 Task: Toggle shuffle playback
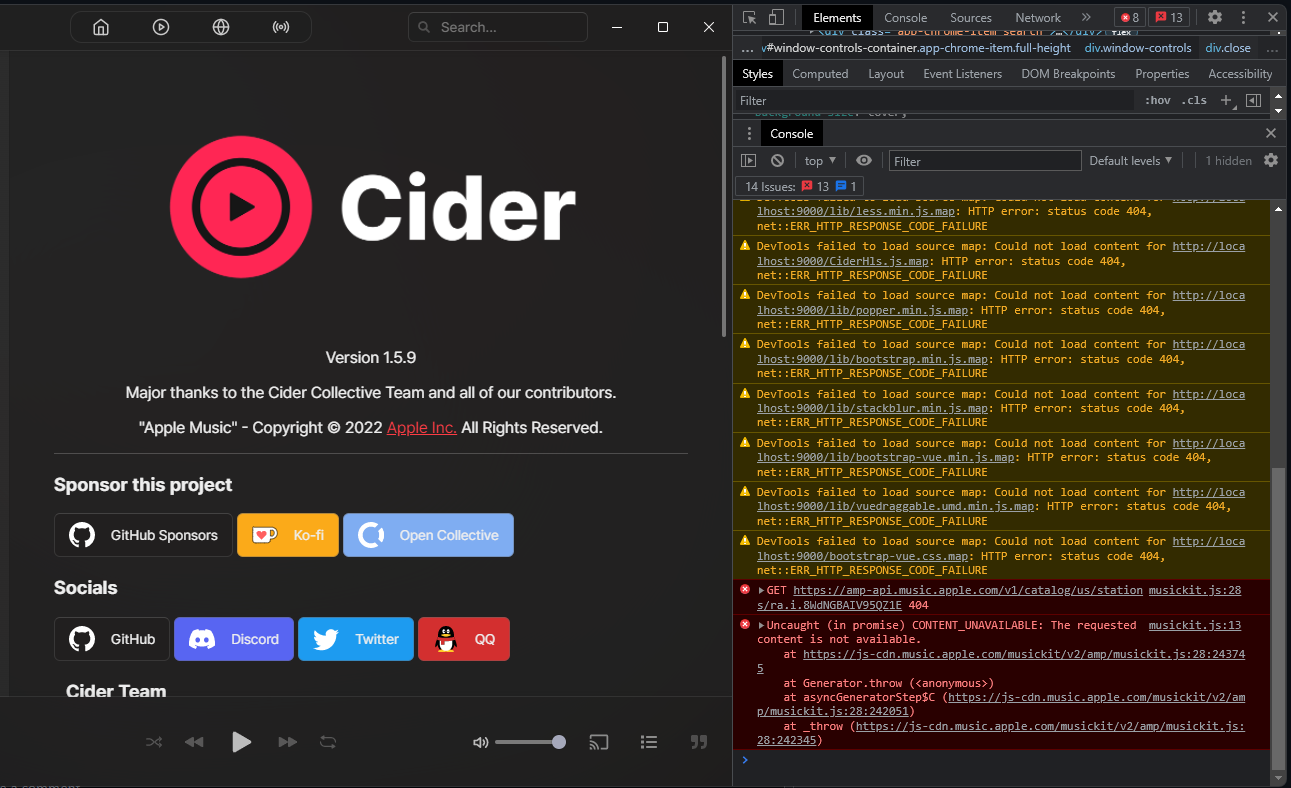click(154, 742)
